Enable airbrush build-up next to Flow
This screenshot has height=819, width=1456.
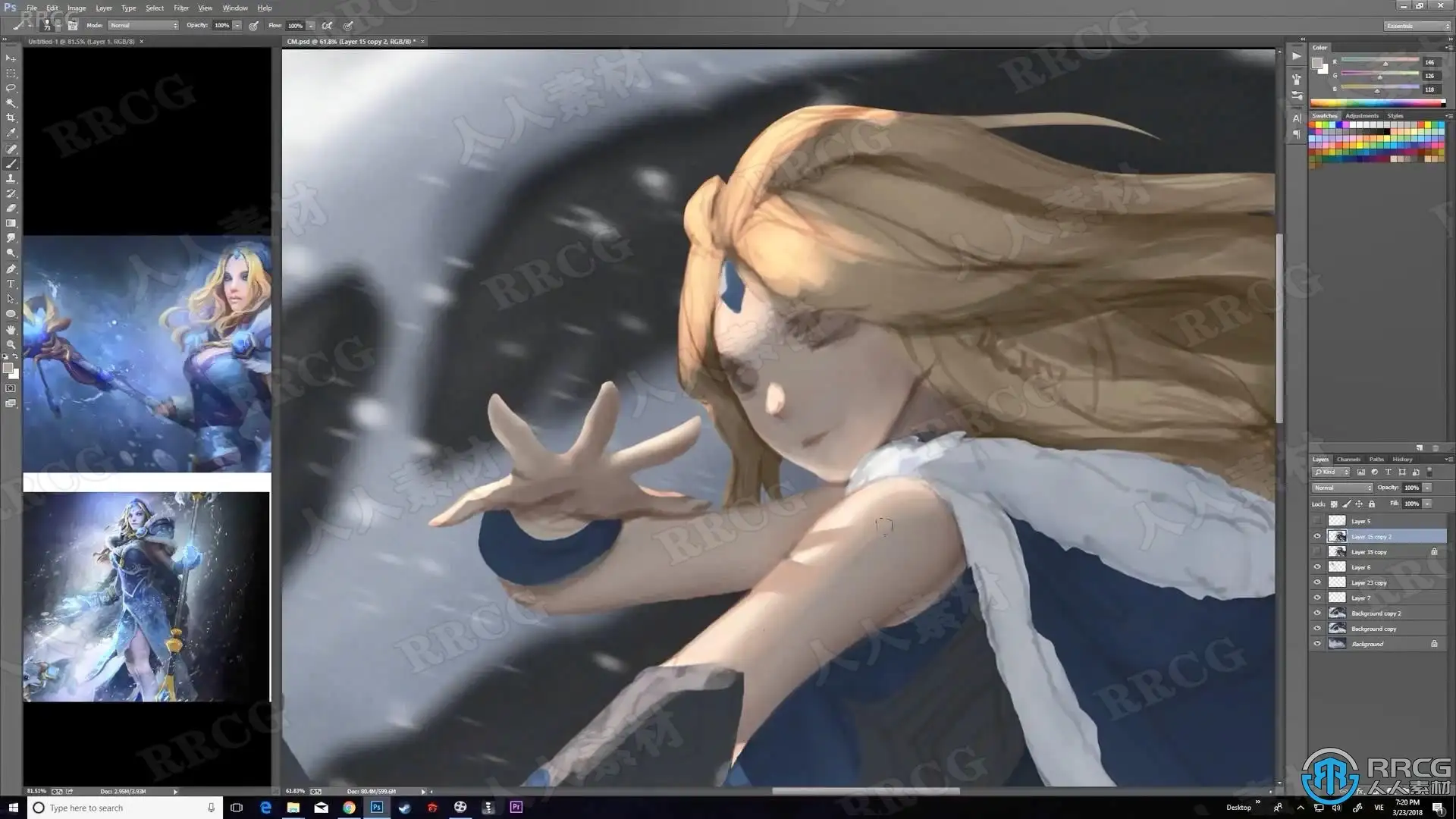[327, 26]
